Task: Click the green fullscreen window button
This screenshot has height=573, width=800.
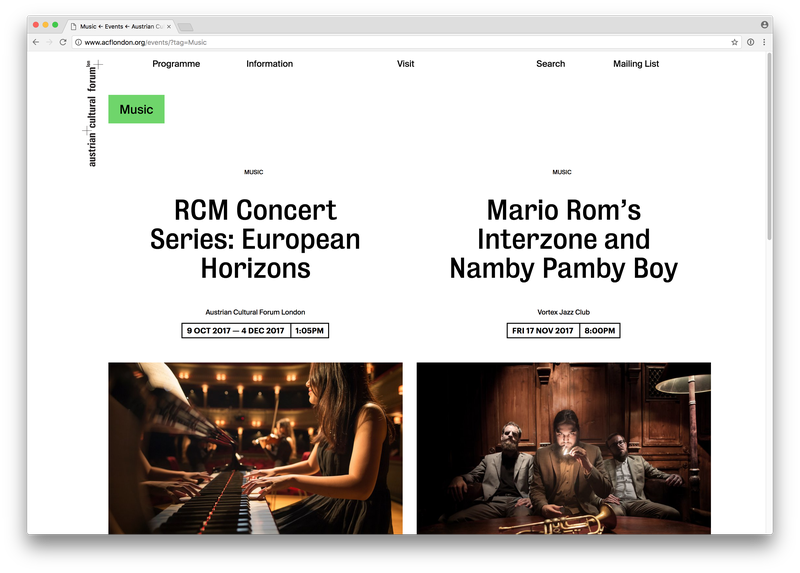Action: click(55, 24)
